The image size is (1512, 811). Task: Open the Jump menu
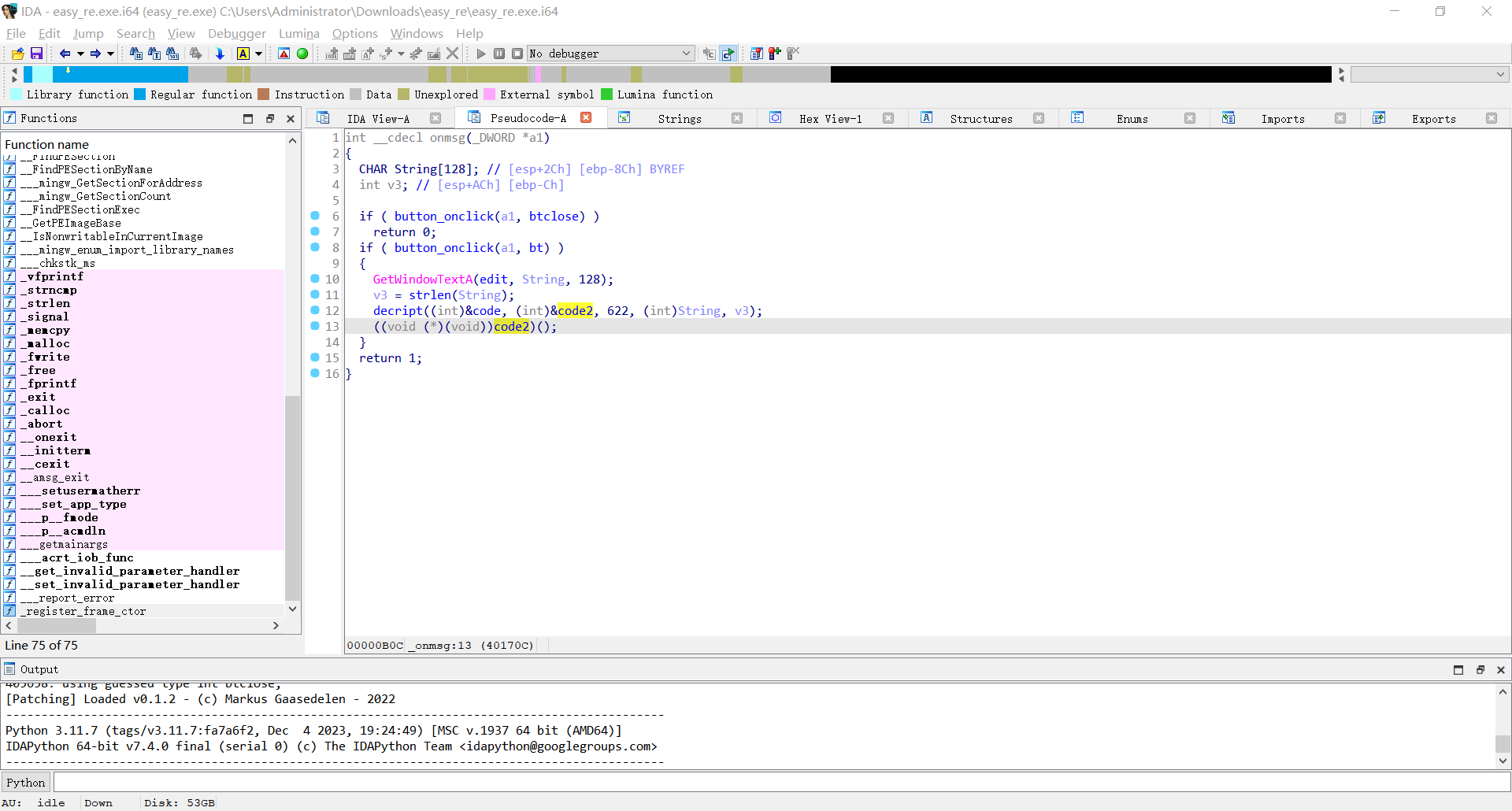(88, 33)
